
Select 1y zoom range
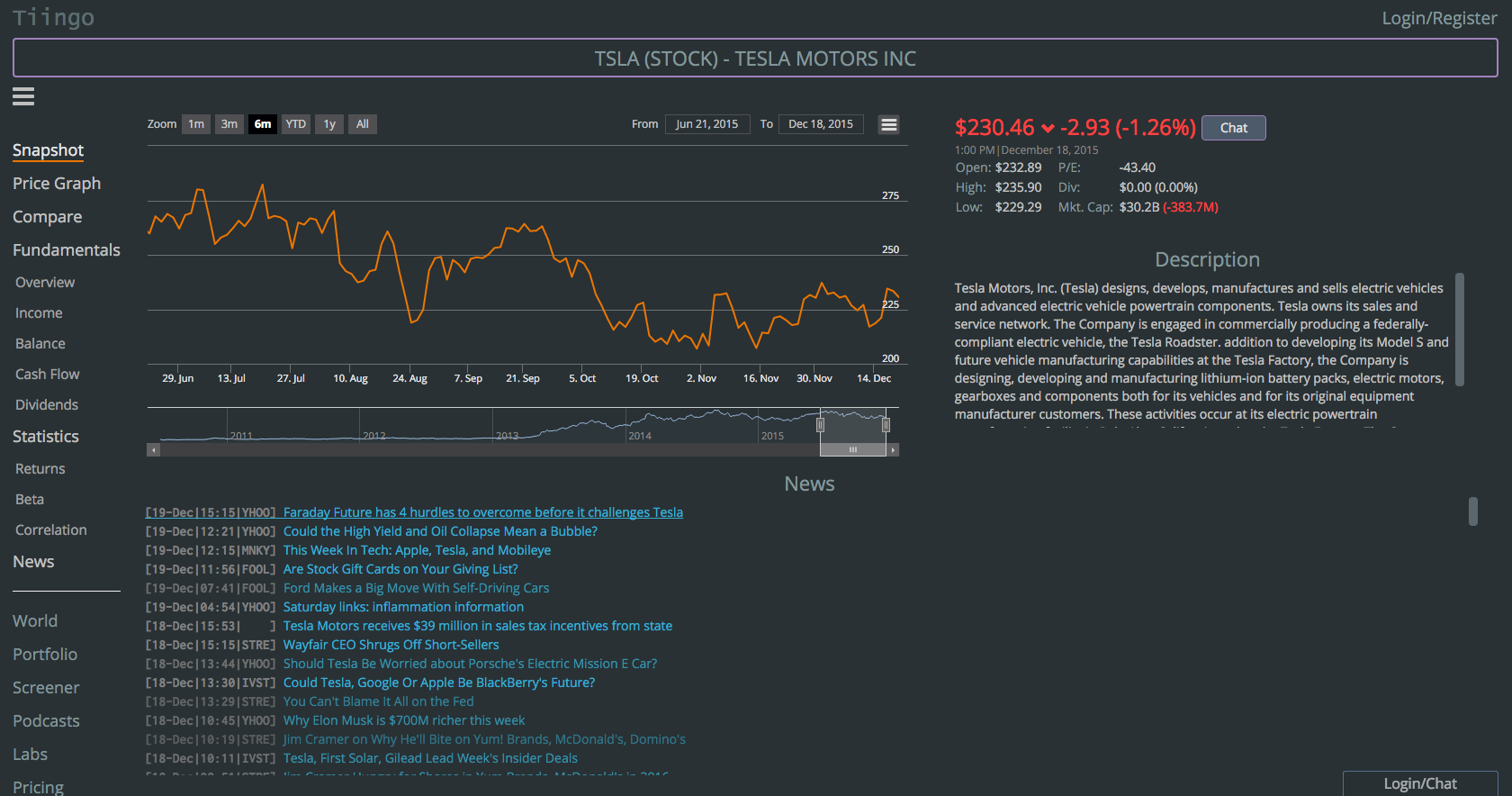(x=329, y=124)
